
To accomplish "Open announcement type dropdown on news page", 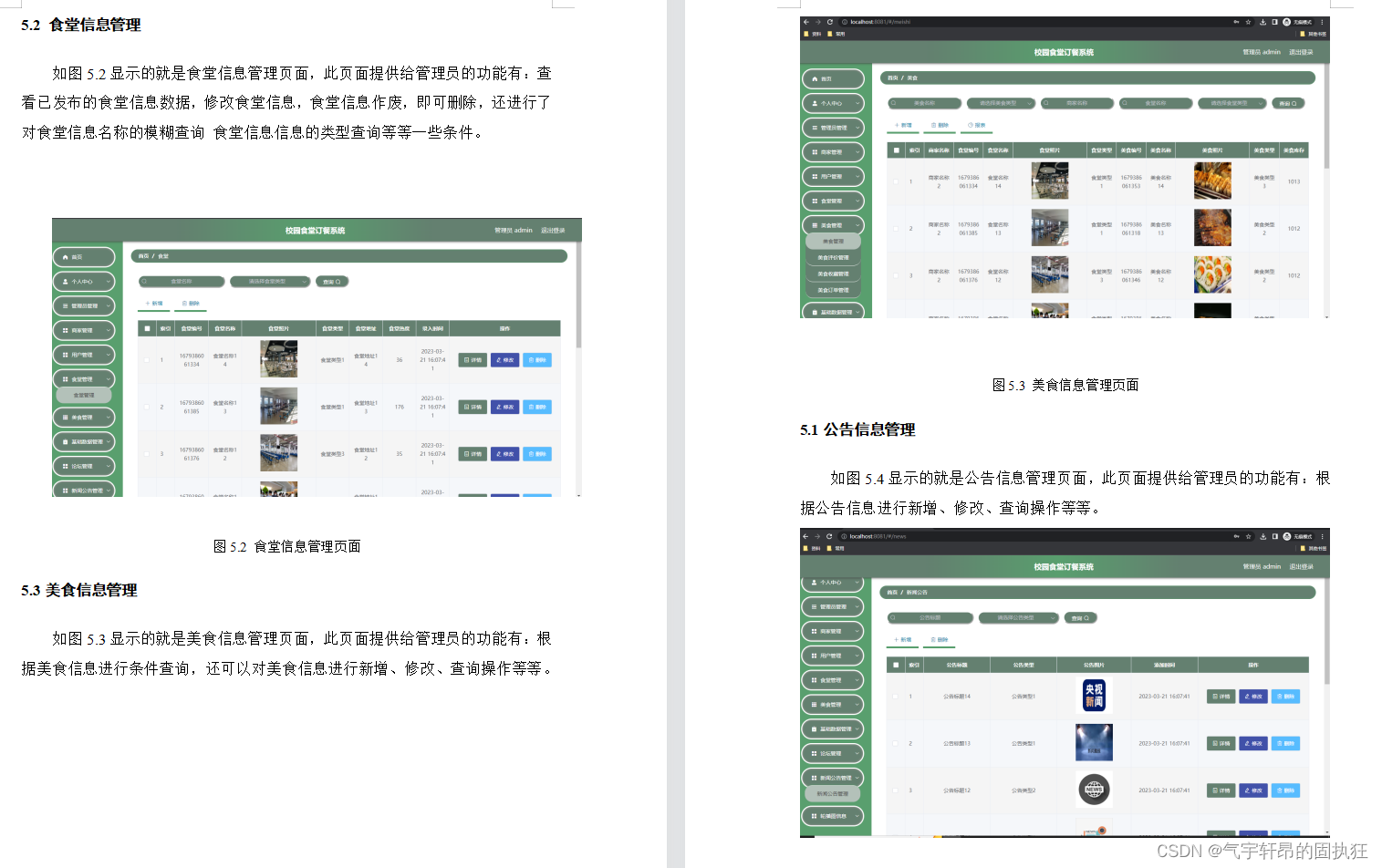I will 1019,618.
